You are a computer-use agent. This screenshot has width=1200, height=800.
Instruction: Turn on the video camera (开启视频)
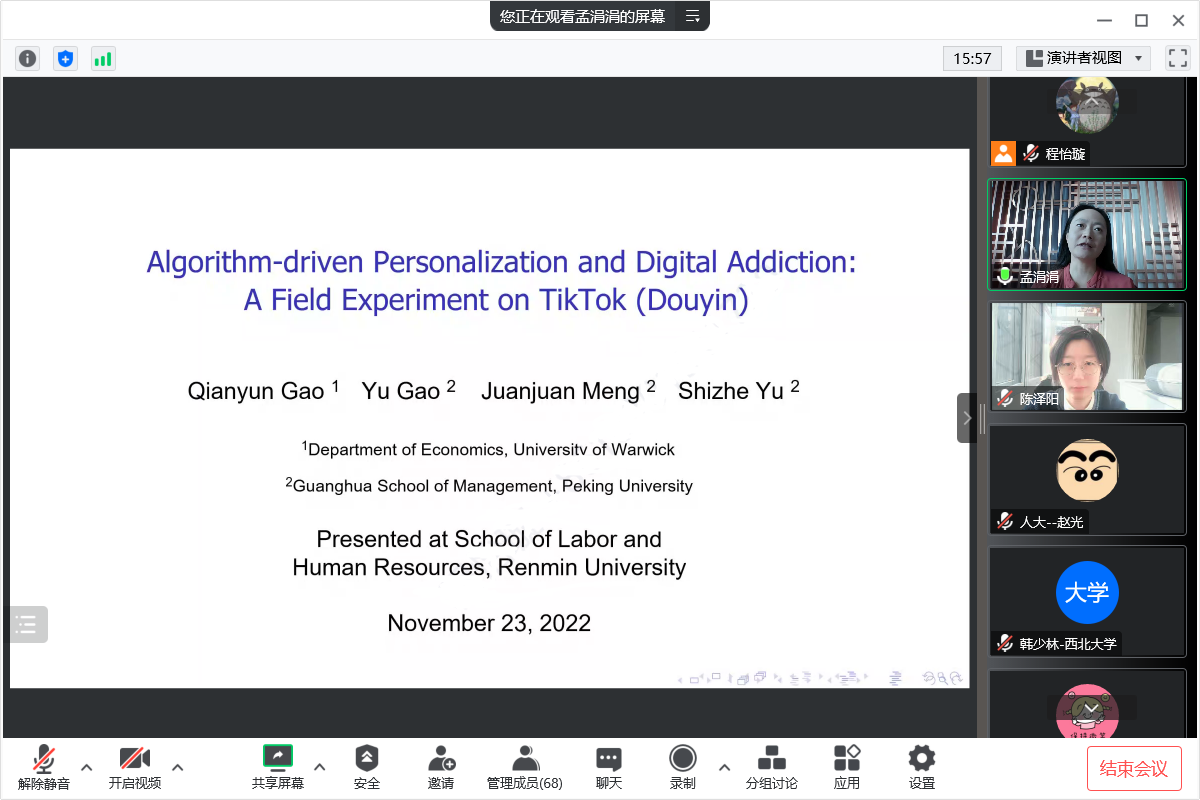[134, 766]
